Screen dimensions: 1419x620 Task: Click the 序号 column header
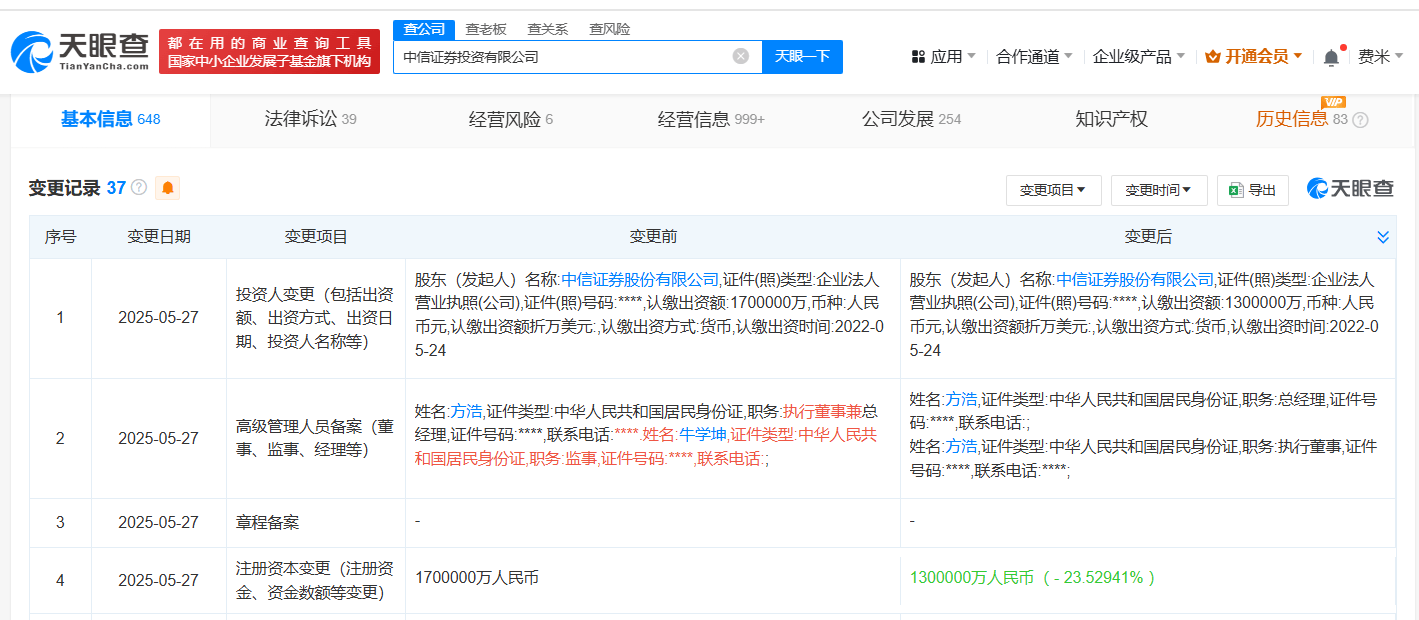point(60,237)
